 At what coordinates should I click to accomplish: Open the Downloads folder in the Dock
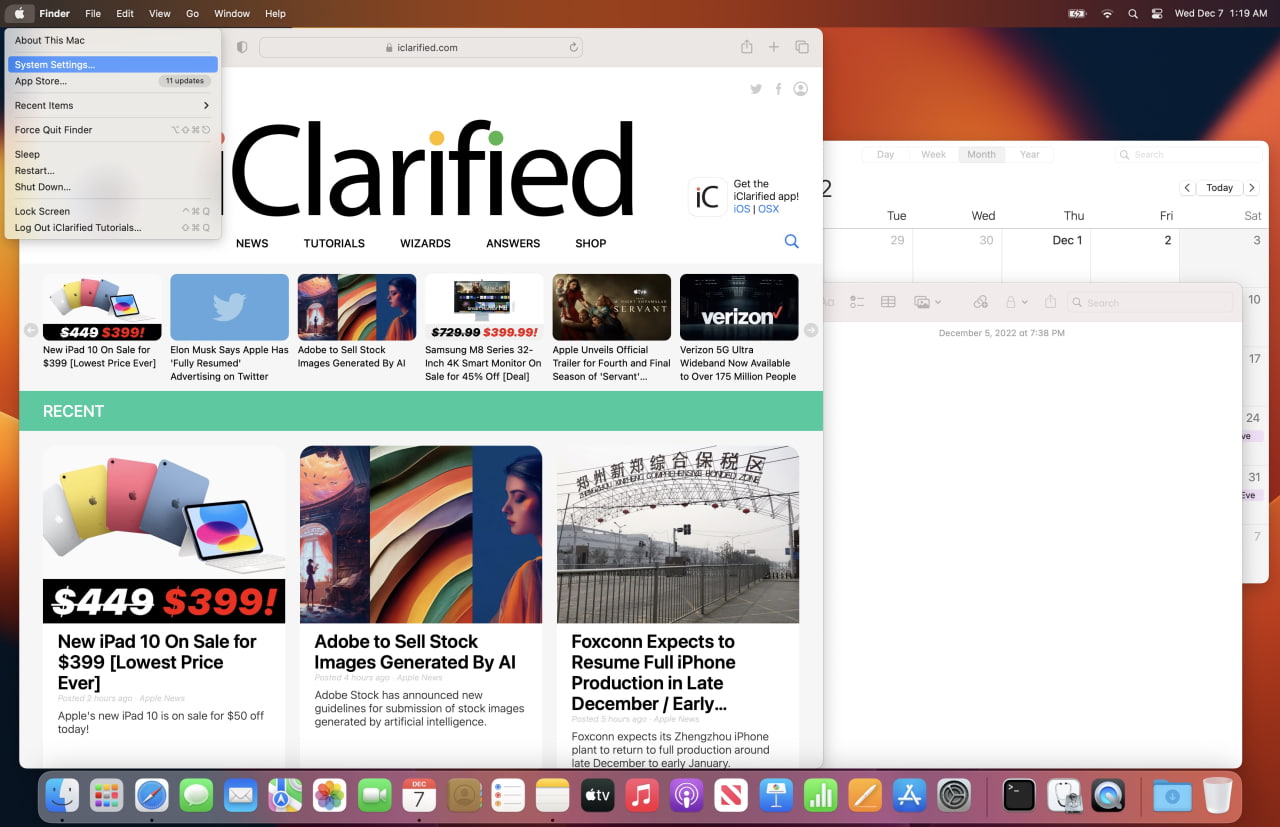(x=1172, y=795)
